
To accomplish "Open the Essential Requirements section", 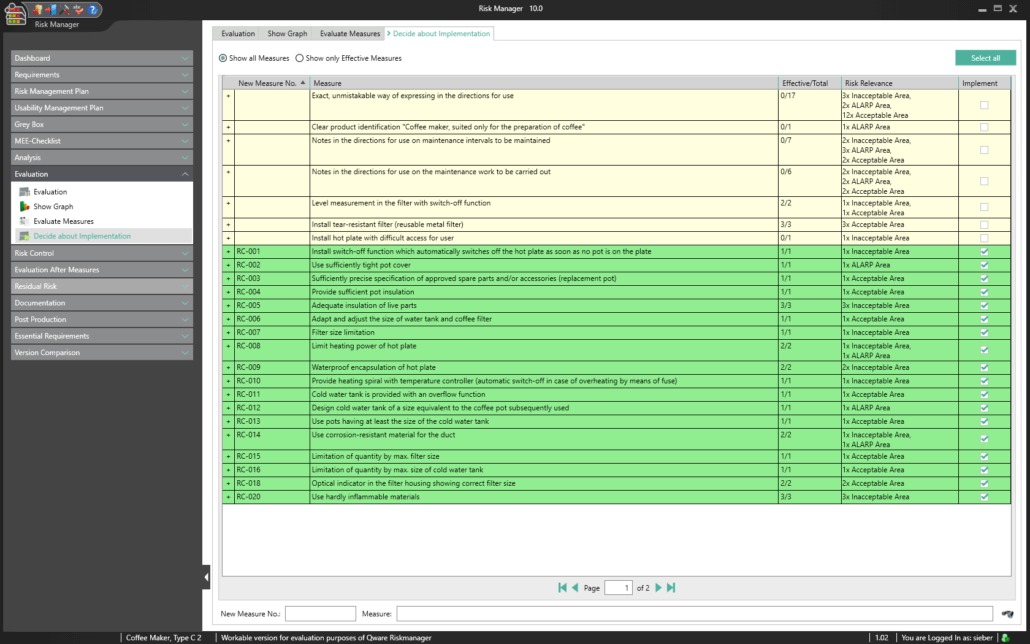I will coord(102,336).
